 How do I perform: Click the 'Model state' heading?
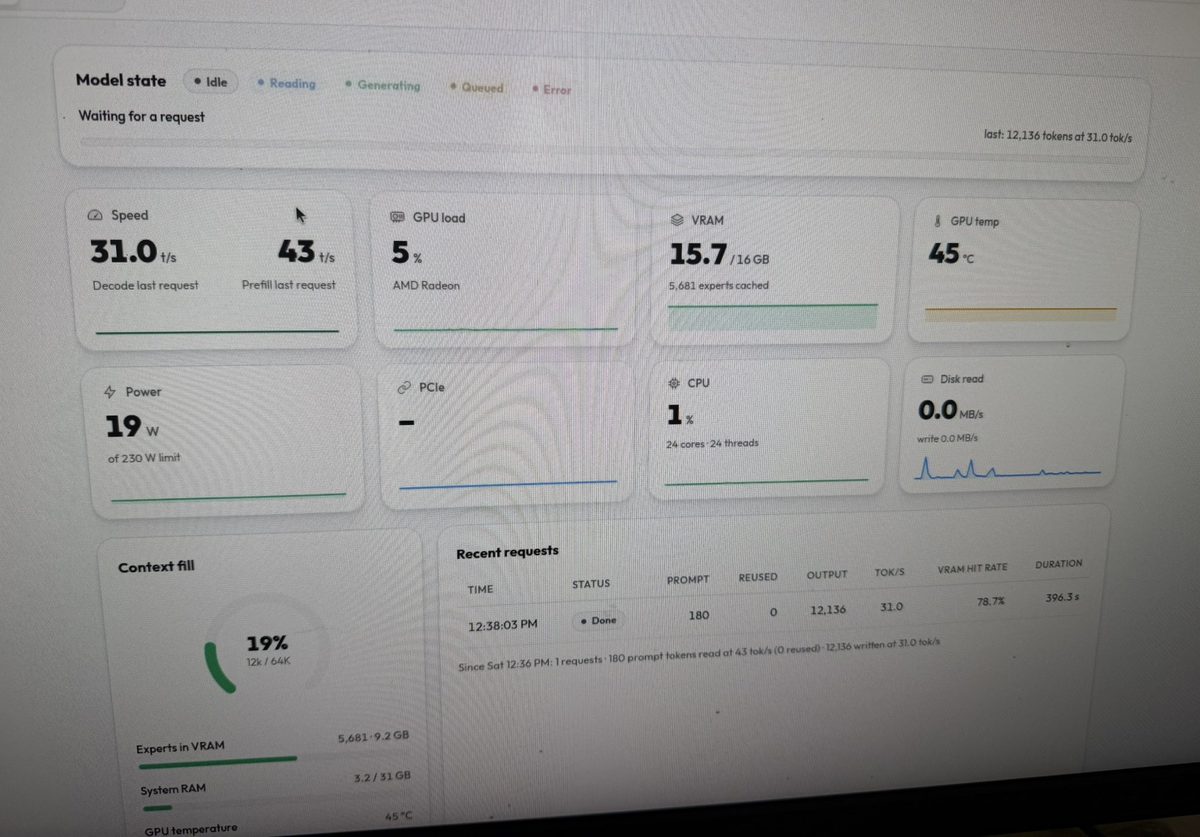click(121, 80)
